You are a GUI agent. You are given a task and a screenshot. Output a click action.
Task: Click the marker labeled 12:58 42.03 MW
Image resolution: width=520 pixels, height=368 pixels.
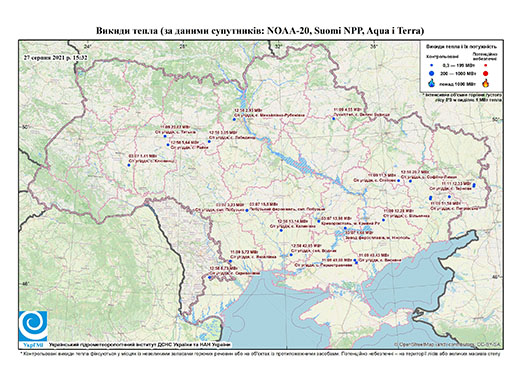(x=291, y=255)
